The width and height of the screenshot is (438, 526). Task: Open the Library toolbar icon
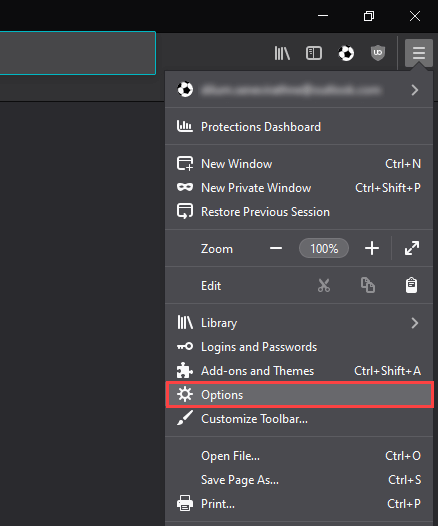click(282, 53)
